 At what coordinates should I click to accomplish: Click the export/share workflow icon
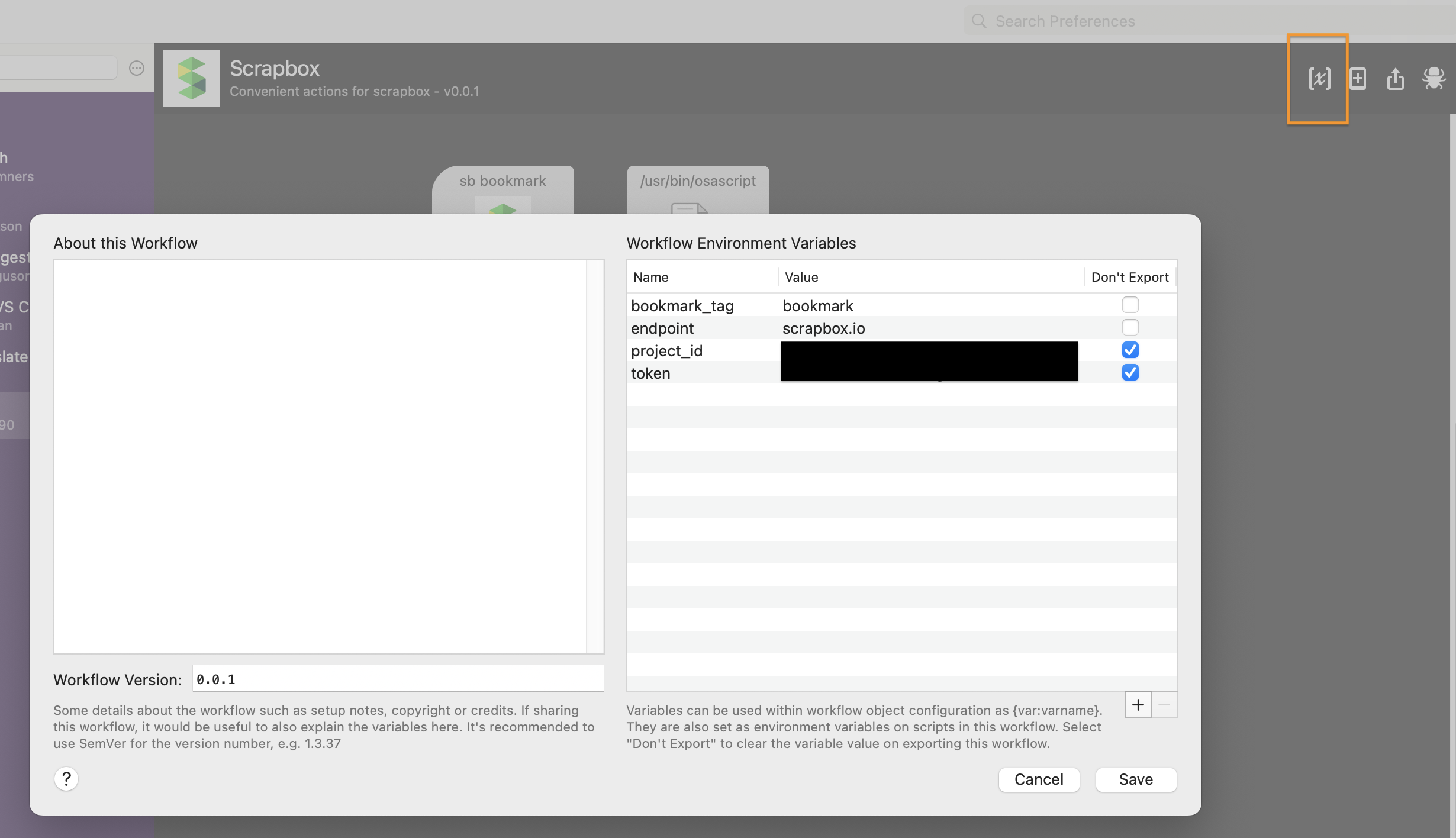pos(1395,79)
